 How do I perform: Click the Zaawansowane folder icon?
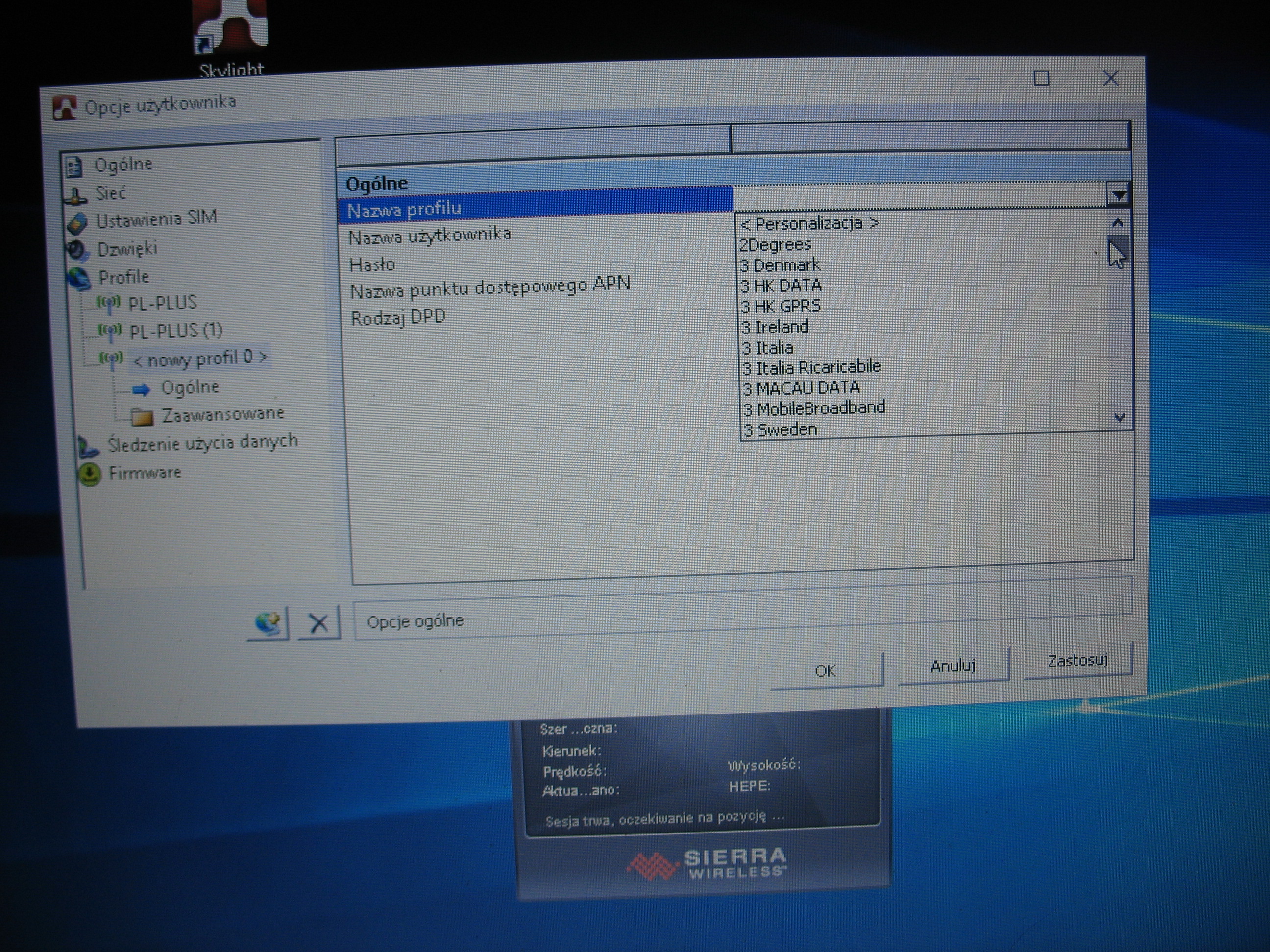coord(142,417)
